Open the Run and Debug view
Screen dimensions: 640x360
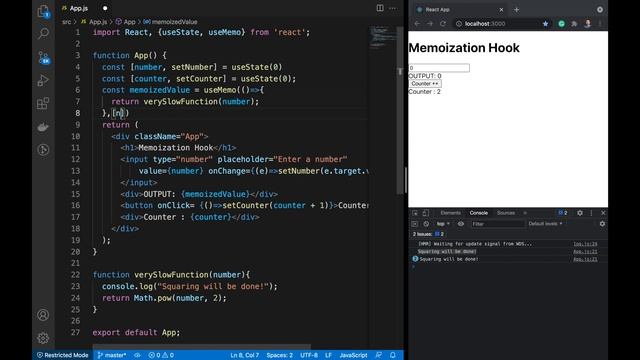[43, 80]
